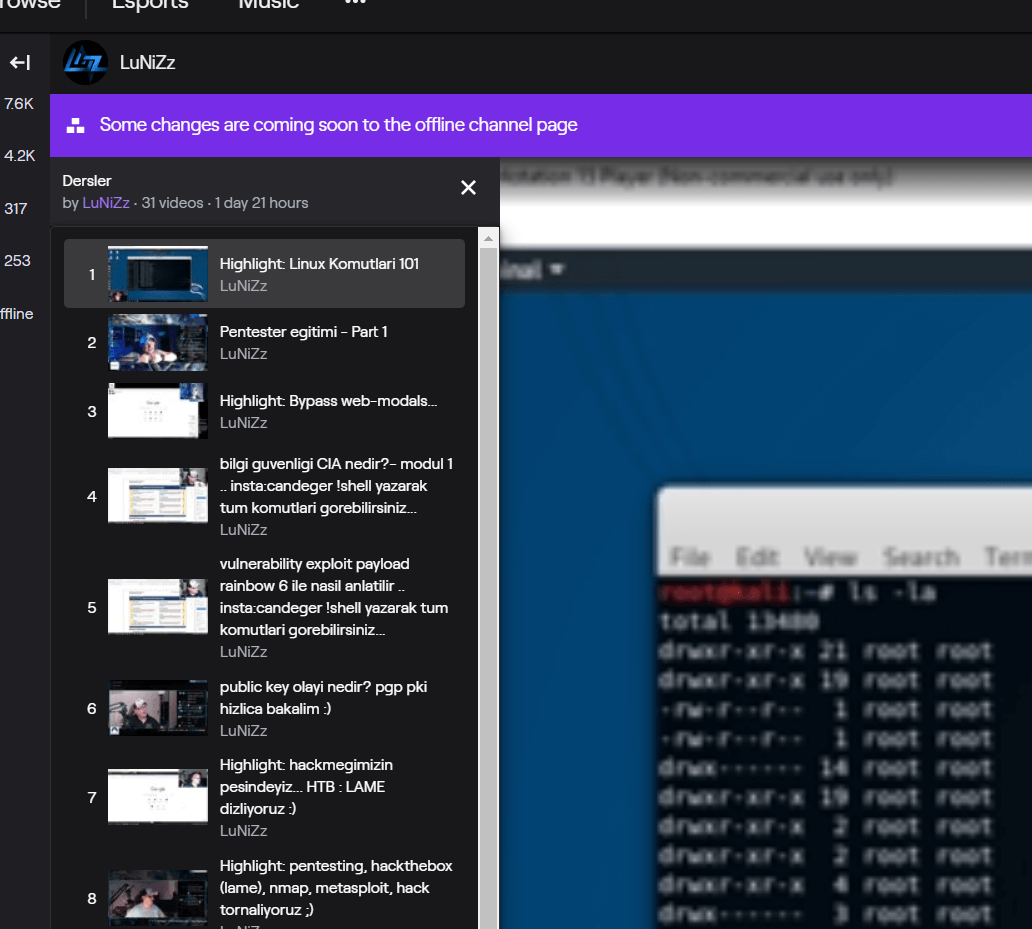This screenshot has width=1032, height=929.
Task: Open thumbnail of playlist item 8
Action: coord(158,897)
